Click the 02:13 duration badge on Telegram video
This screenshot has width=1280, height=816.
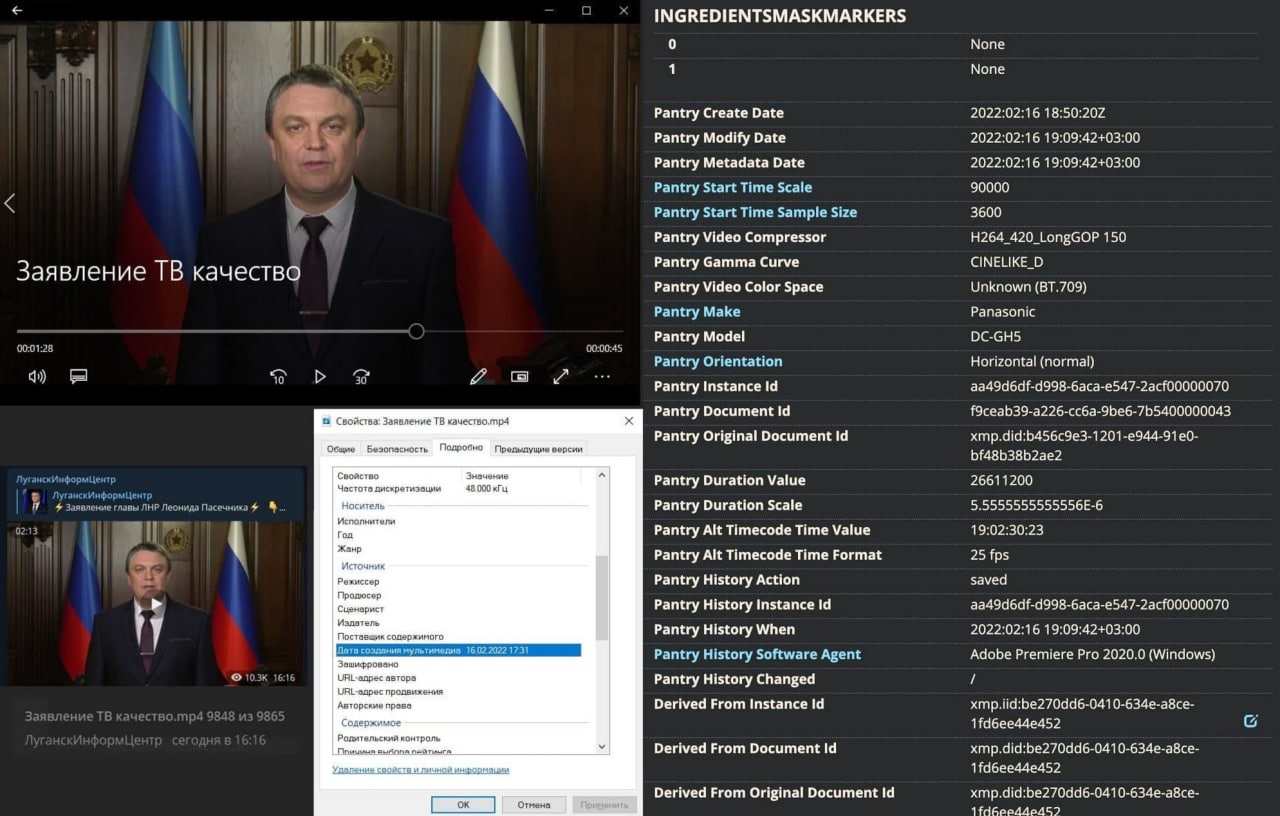coord(27,531)
